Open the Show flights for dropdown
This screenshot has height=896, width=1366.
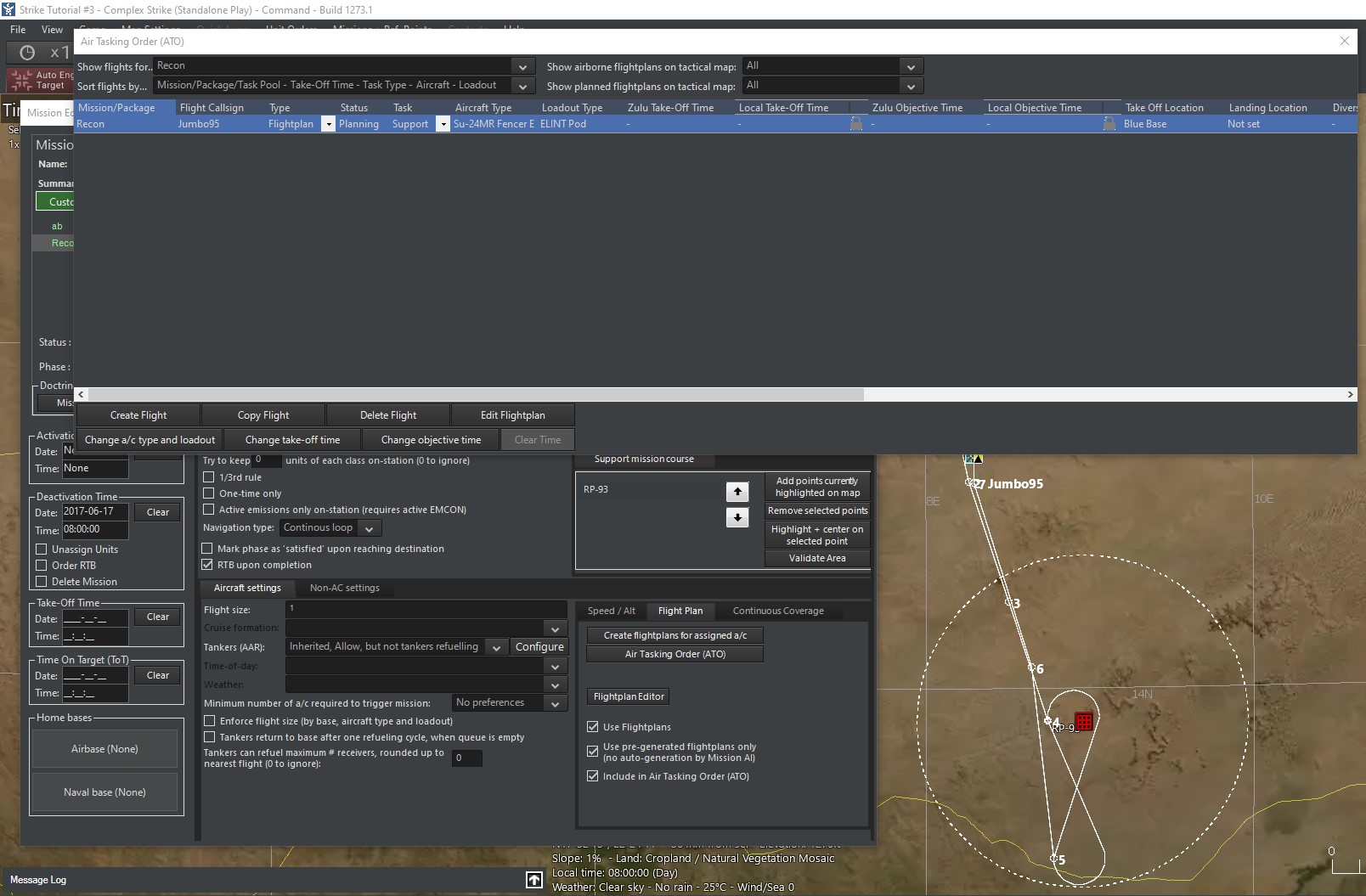tap(521, 66)
